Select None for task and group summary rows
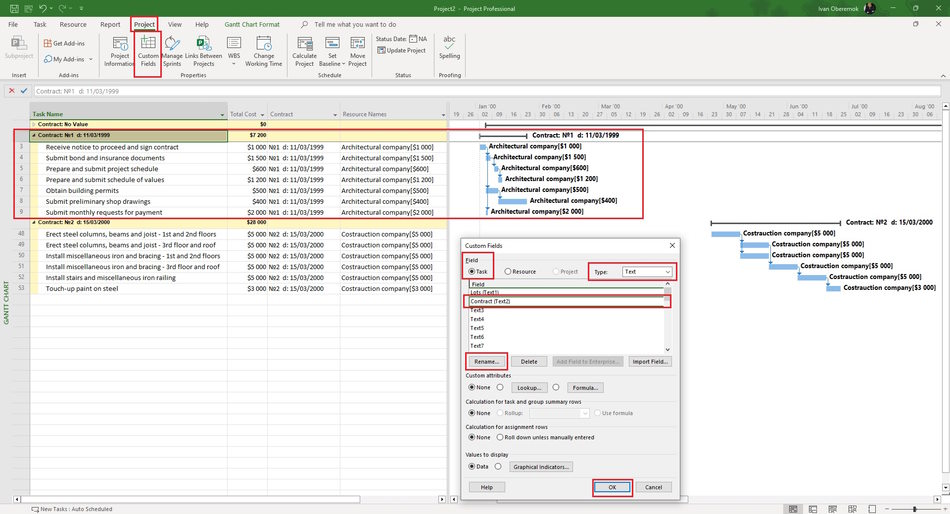This screenshot has height=514, width=950. pyautogui.click(x=471, y=413)
